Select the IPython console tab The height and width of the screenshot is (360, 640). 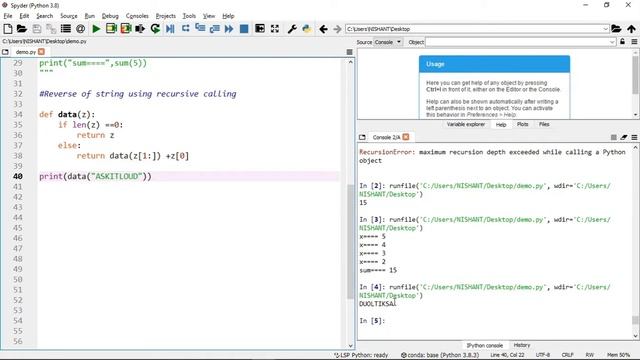click(484, 345)
